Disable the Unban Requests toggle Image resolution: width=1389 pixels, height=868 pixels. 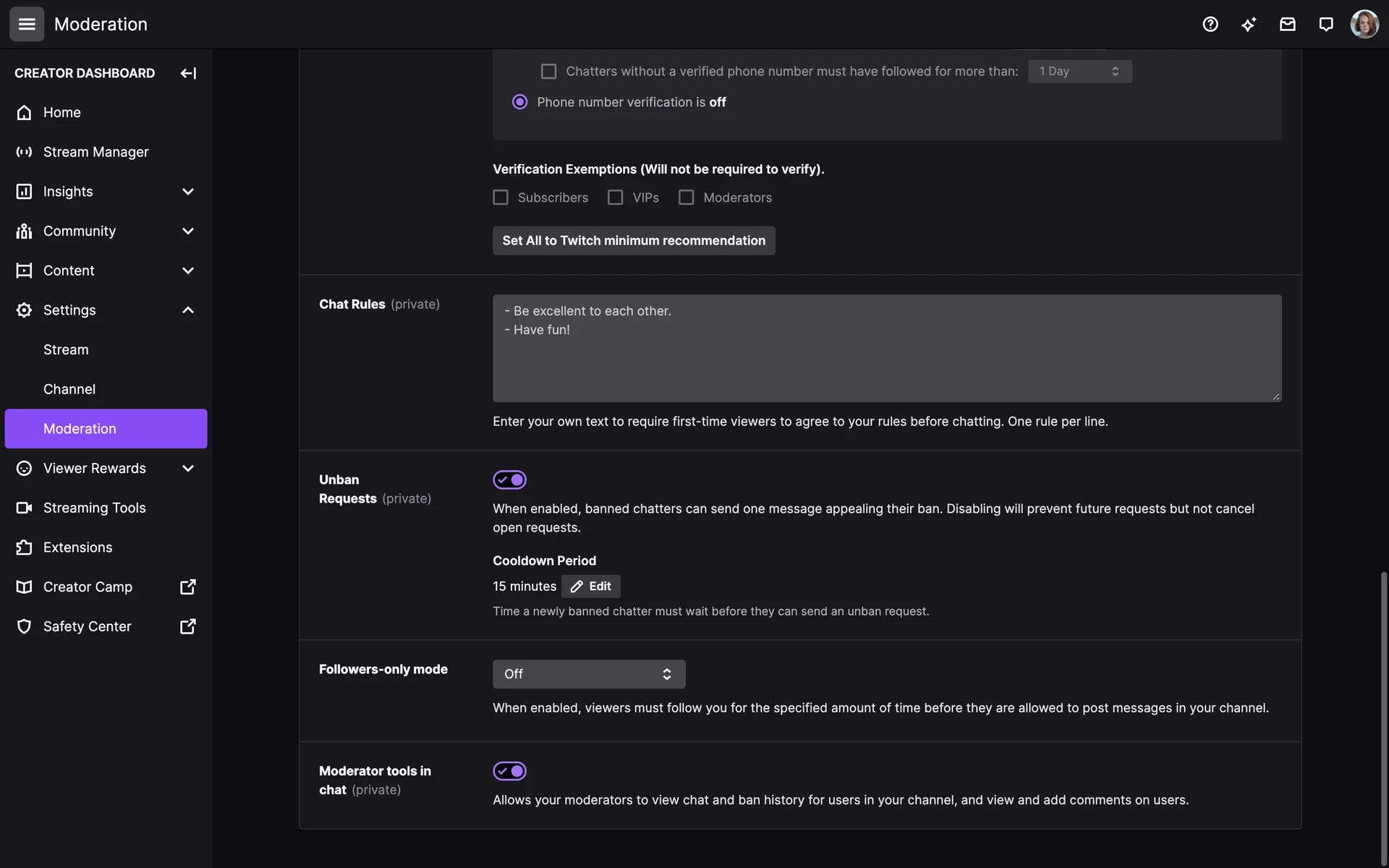pyautogui.click(x=509, y=480)
